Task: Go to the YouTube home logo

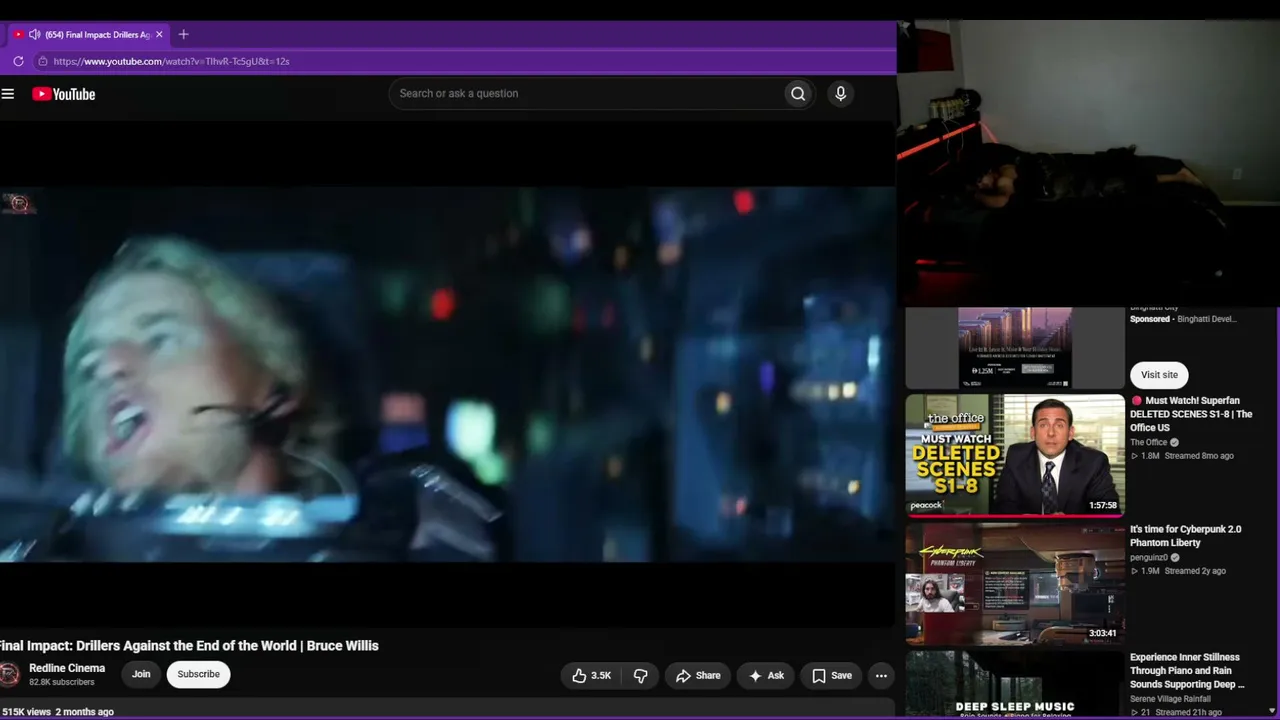Action: click(64, 94)
